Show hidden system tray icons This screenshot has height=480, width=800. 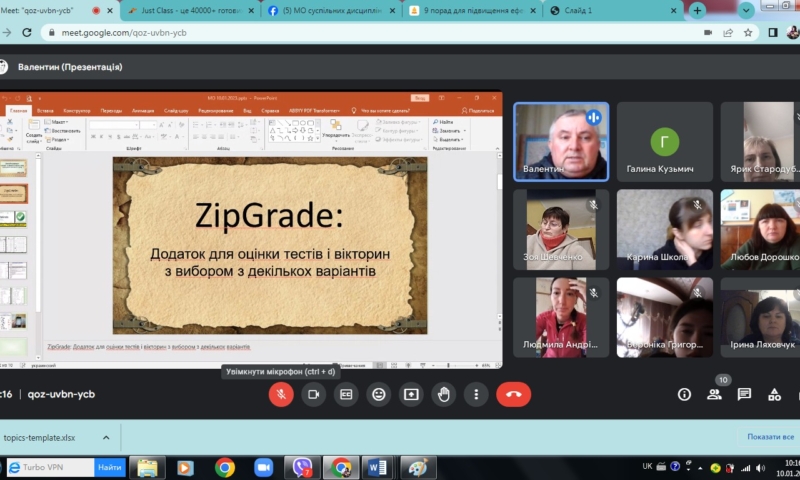[701, 468]
